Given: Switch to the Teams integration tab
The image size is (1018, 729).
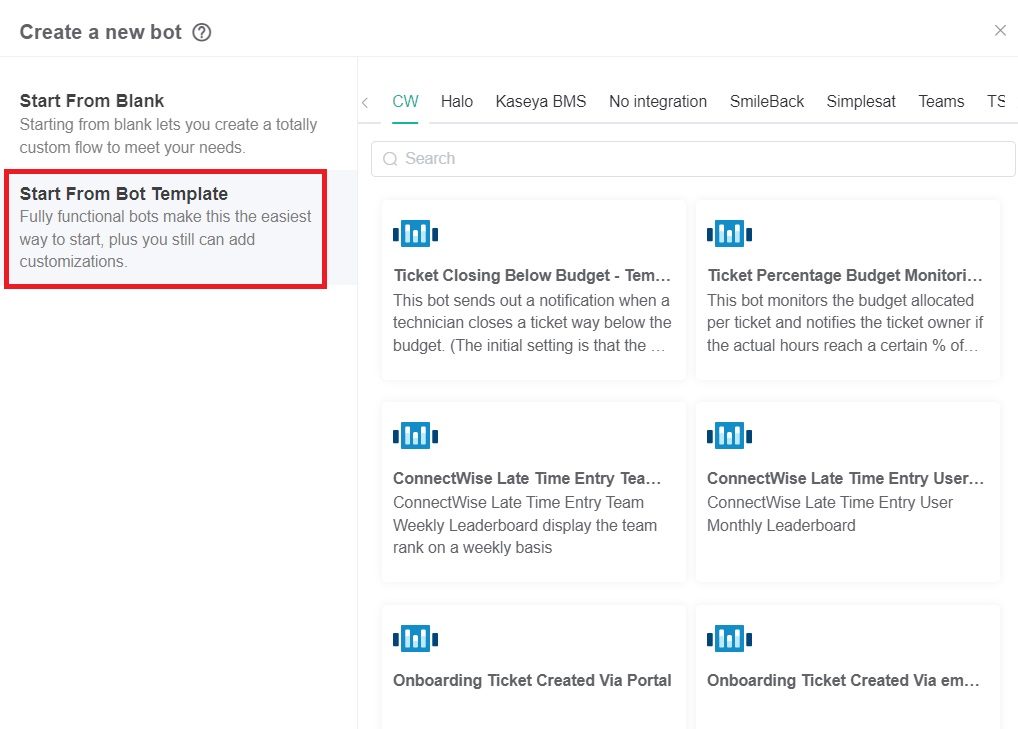Looking at the screenshot, I should point(940,101).
